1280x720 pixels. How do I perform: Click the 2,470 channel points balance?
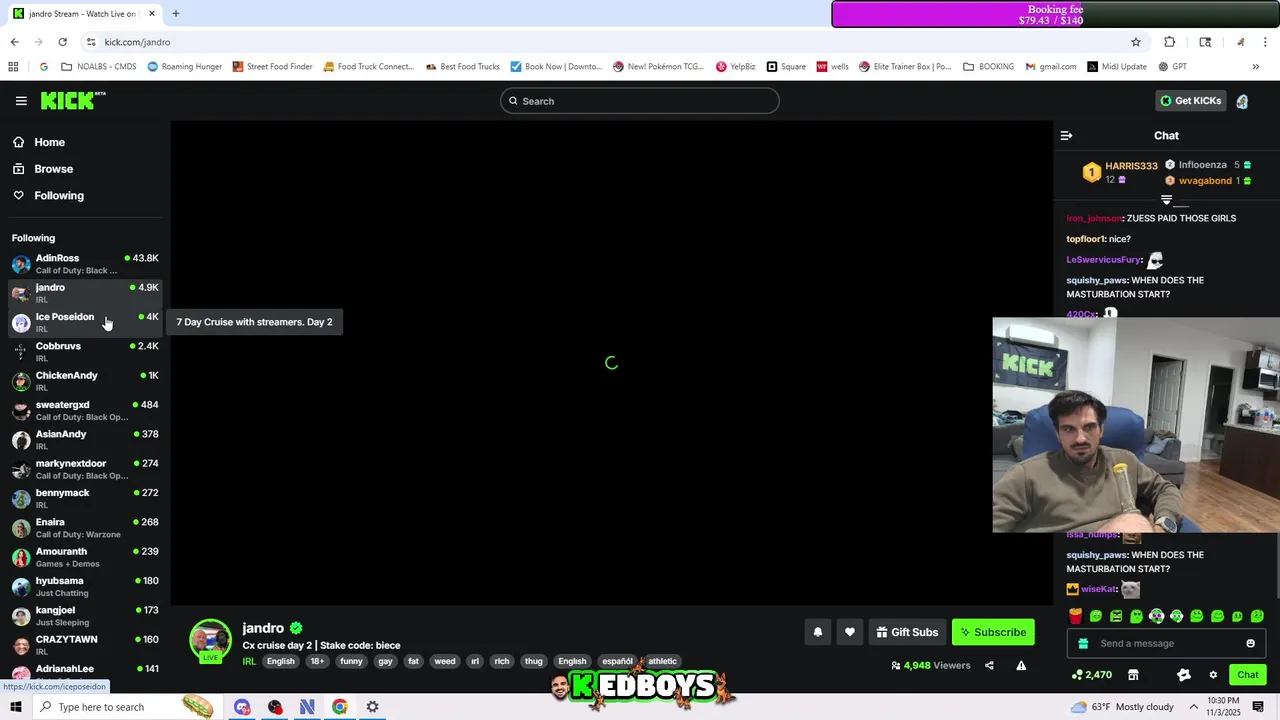[x=1091, y=675]
